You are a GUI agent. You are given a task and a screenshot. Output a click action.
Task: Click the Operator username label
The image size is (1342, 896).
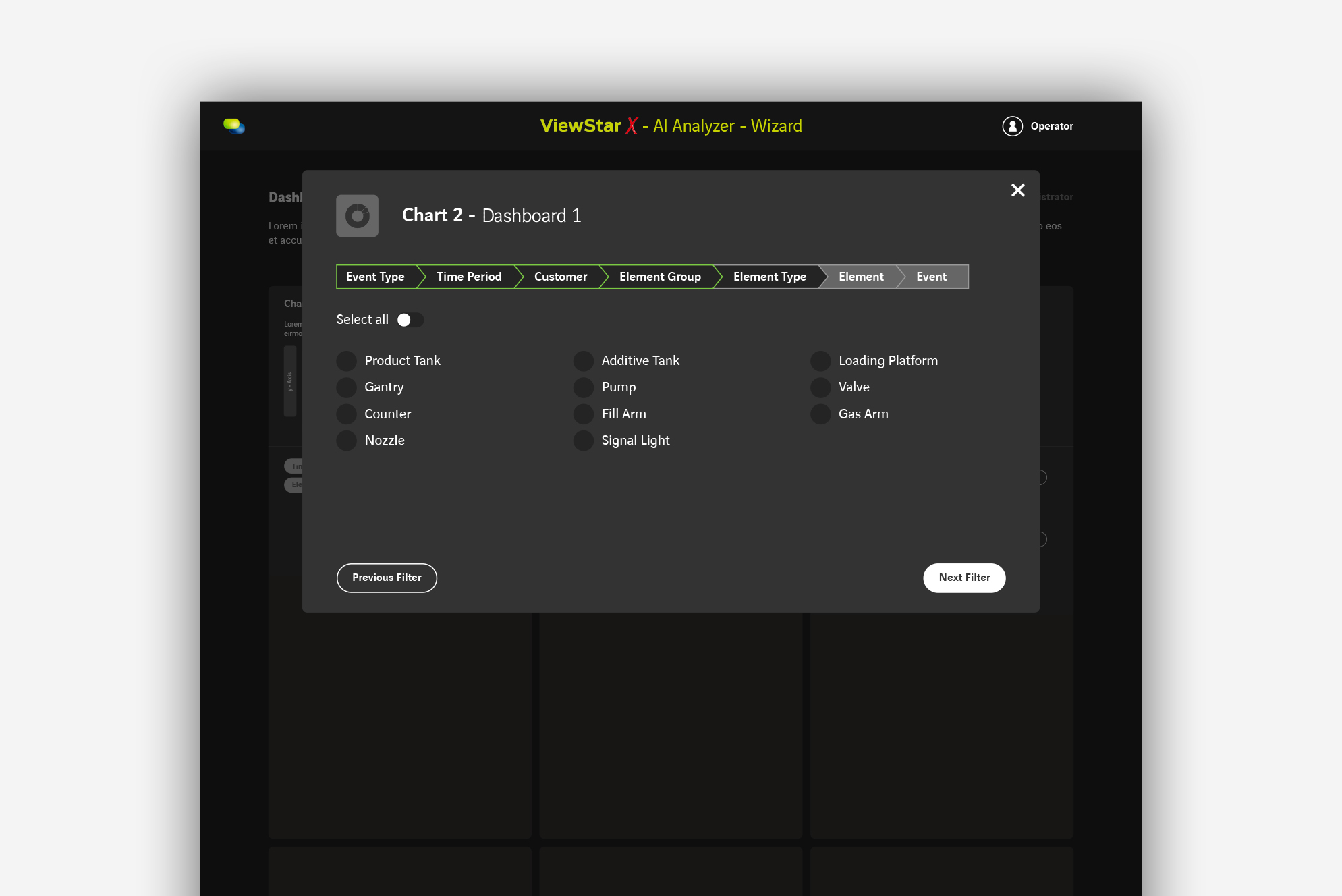(1052, 126)
